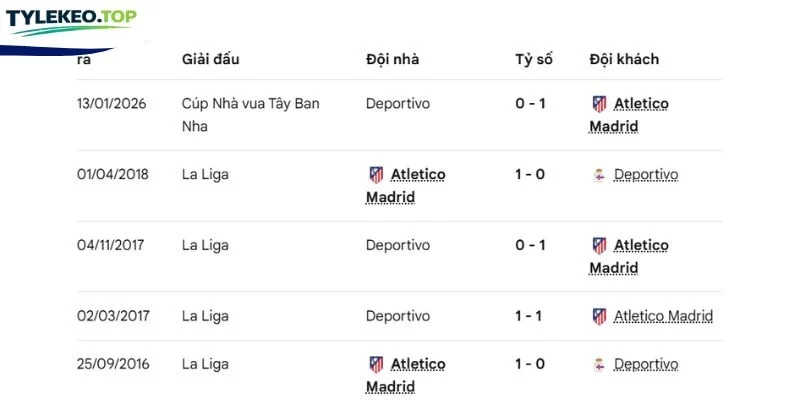Click the 04/11/2017 match date

pyautogui.click(x=111, y=245)
